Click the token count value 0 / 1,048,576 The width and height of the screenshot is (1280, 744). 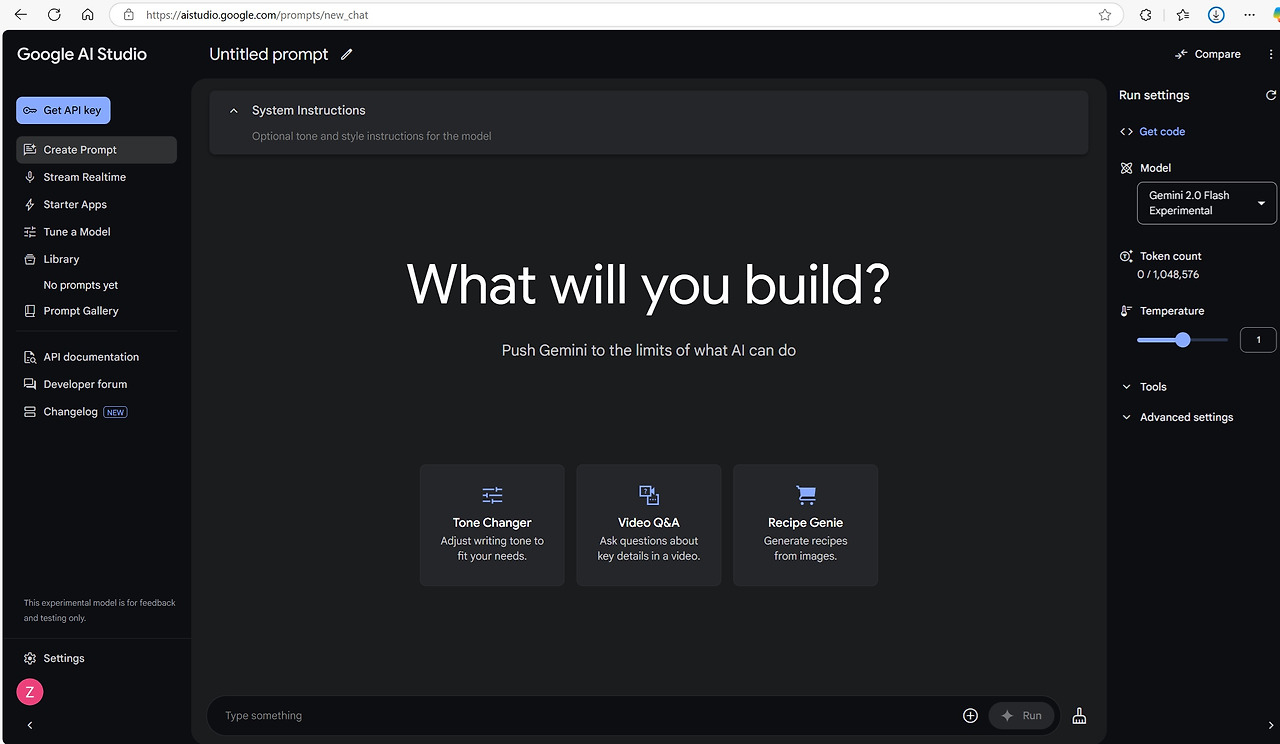coord(1168,274)
